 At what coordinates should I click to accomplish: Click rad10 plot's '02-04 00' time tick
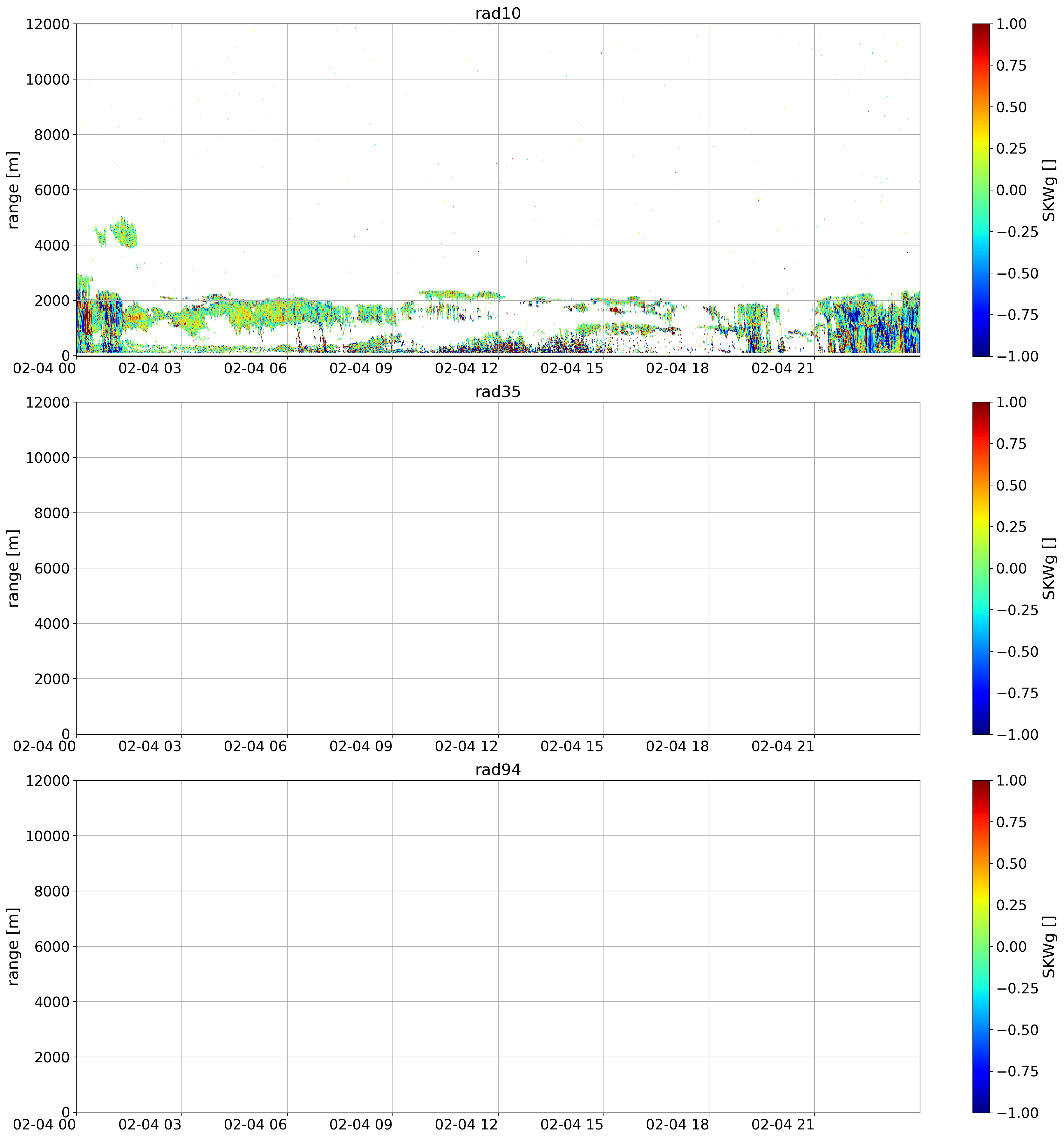45,368
